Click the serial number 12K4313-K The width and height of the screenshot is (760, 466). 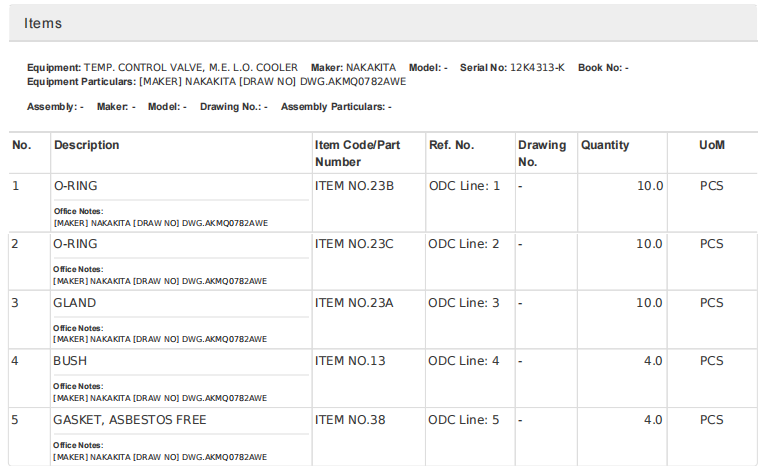point(537,68)
